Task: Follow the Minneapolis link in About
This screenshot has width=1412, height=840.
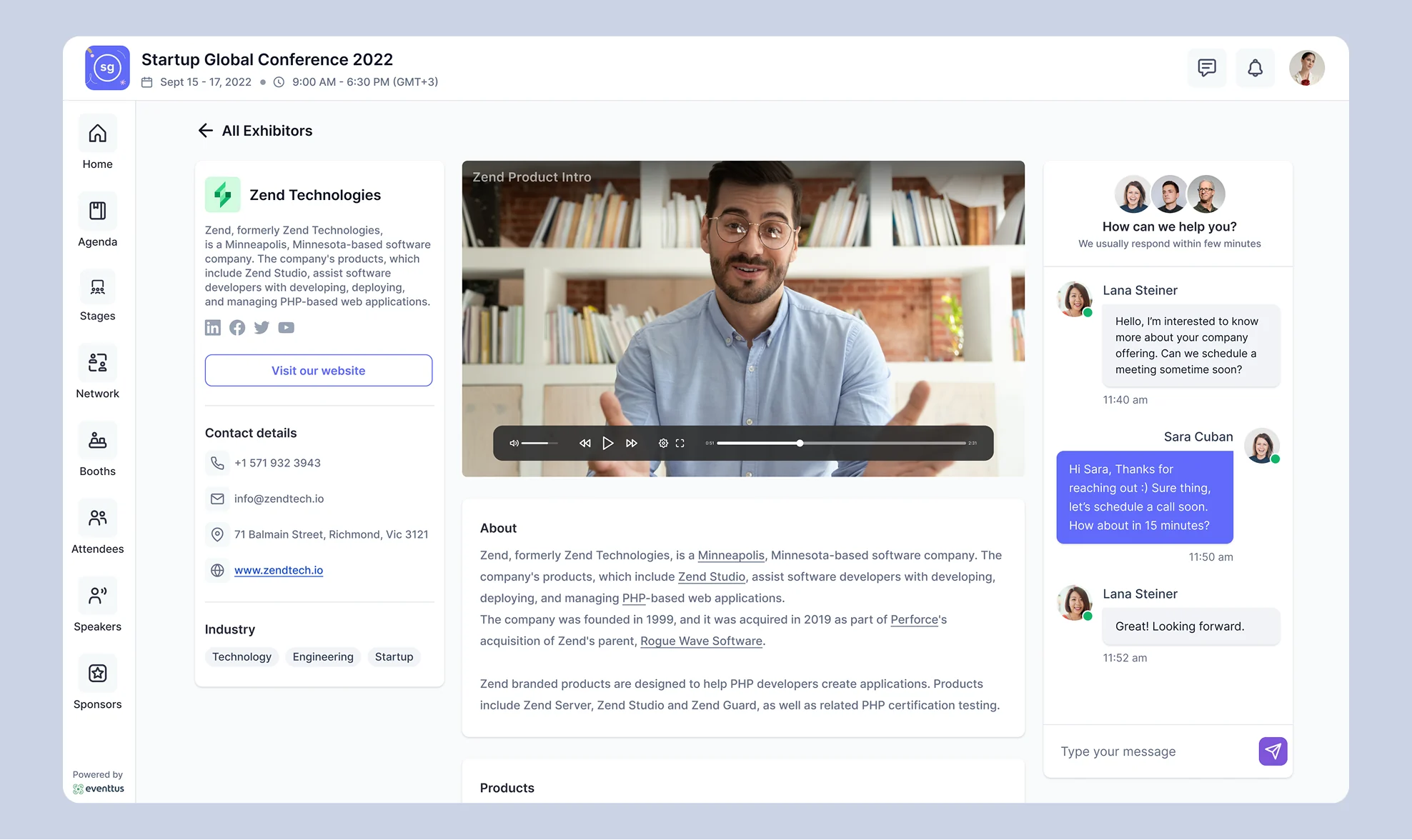Action: [x=731, y=555]
